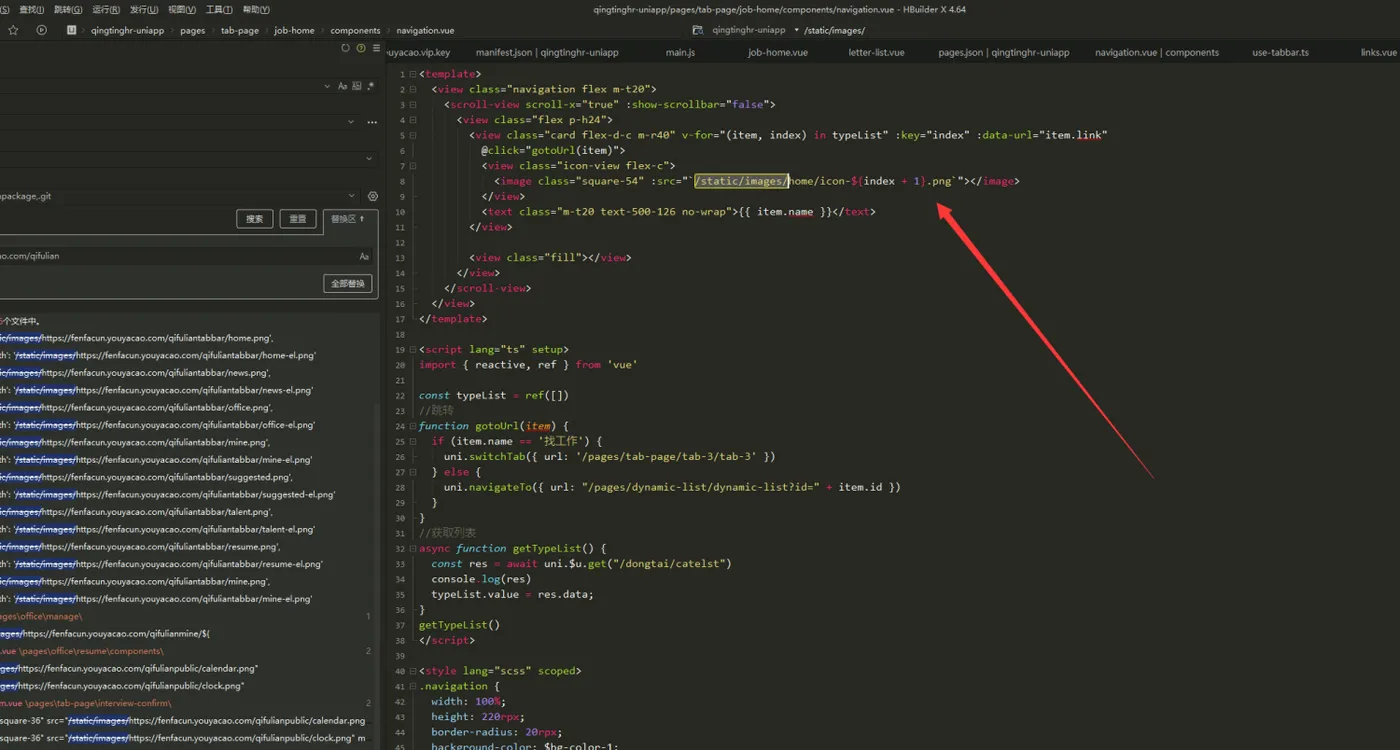Image resolution: width=1400 pixels, height=750 pixels.
Task: Open the second field's dropdown chevron
Action: click(x=351, y=122)
